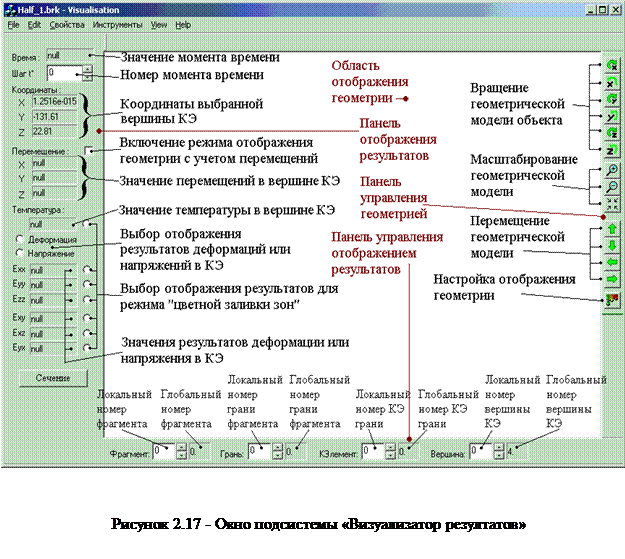Select the Exy radio button
The image size is (625, 559).
click(86, 318)
